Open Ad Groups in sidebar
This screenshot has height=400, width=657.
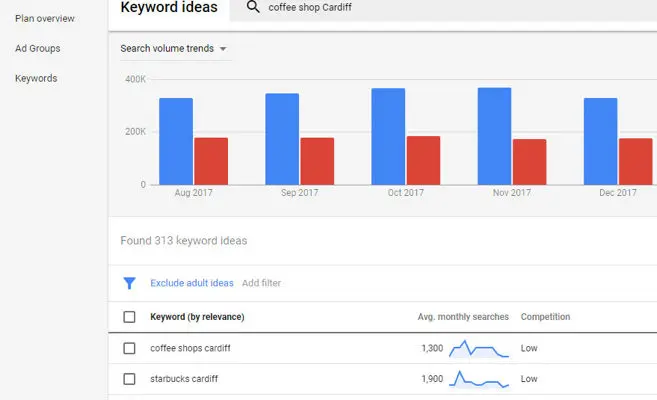click(38, 49)
